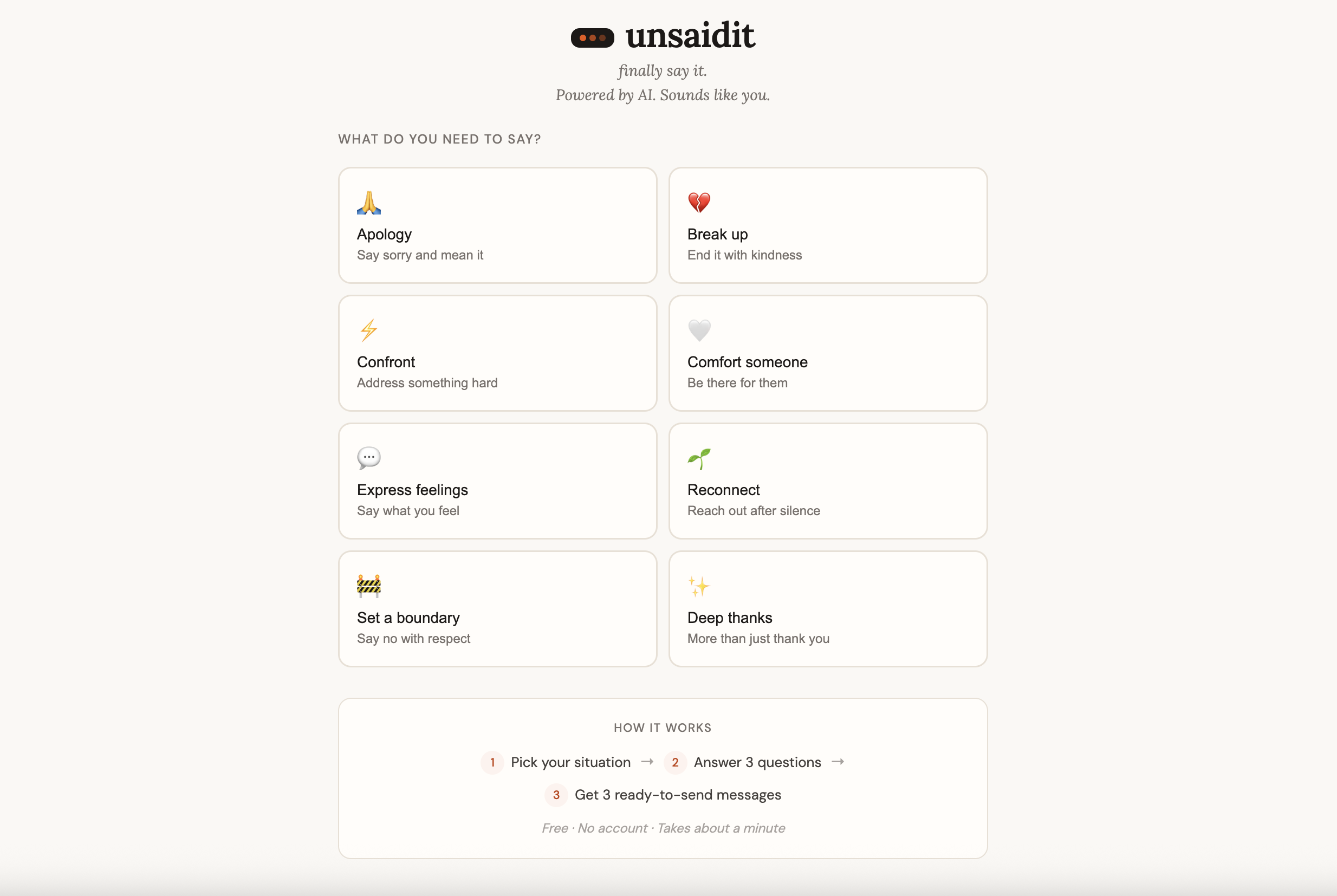This screenshot has width=1337, height=896.
Task: Choose the Deep thanks card
Action: pos(827,609)
